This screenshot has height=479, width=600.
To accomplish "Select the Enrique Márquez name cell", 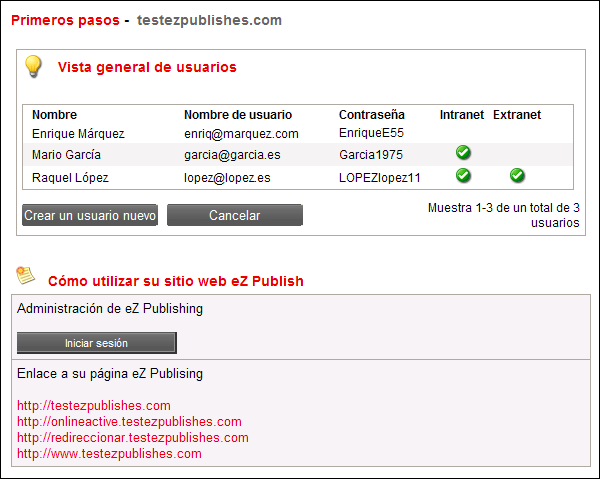I will coord(78,134).
